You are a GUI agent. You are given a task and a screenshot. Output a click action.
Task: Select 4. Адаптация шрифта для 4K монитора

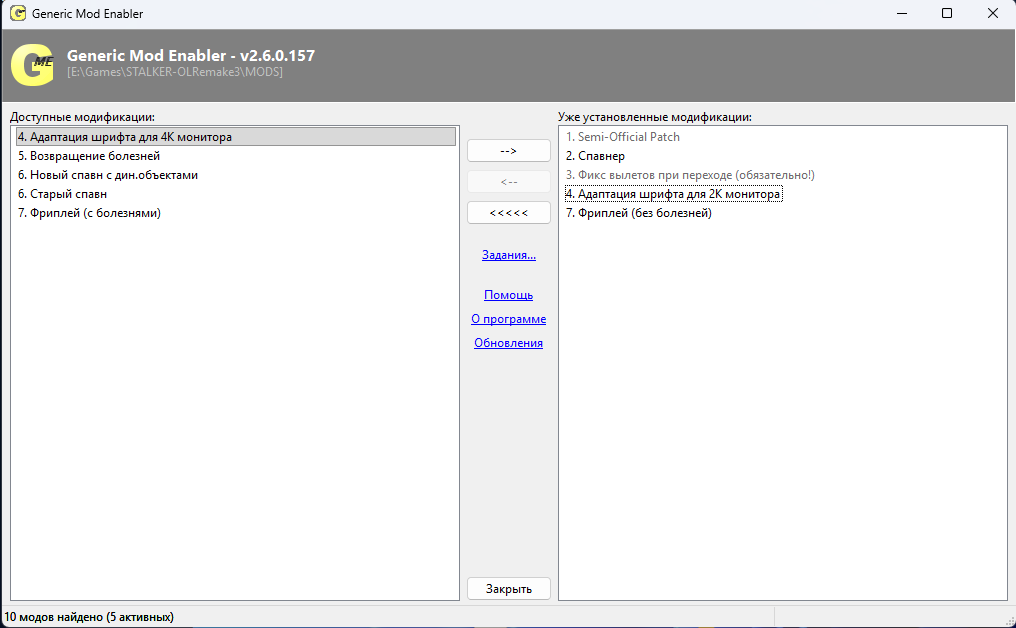coord(124,137)
